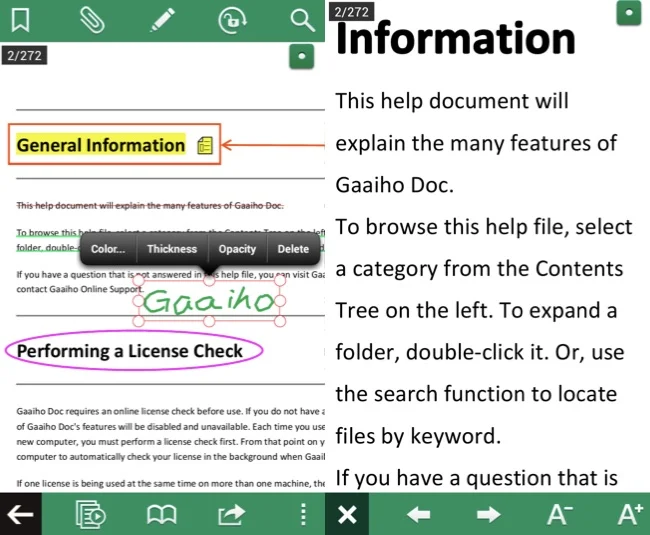Close reflow view with X button
Viewport: 650px width, 535px height.
347,514
